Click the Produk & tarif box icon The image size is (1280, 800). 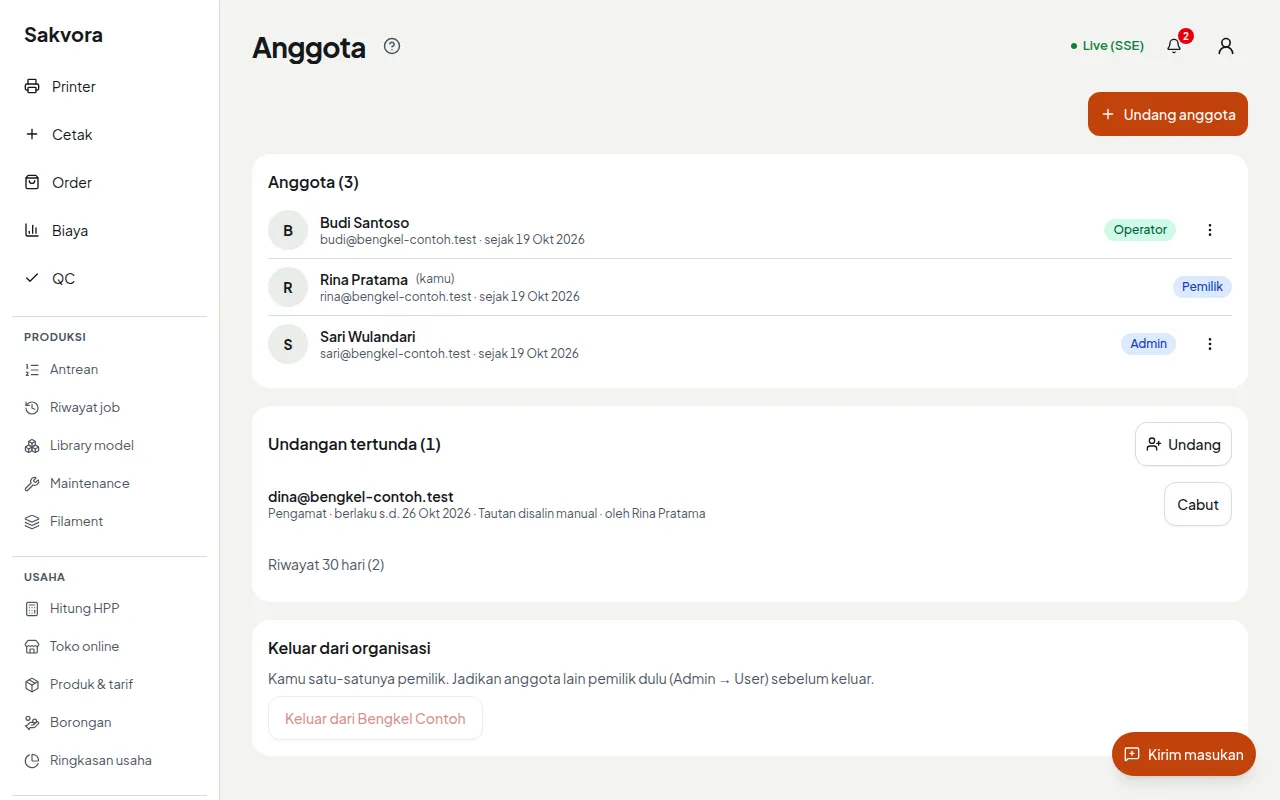[x=32, y=685]
